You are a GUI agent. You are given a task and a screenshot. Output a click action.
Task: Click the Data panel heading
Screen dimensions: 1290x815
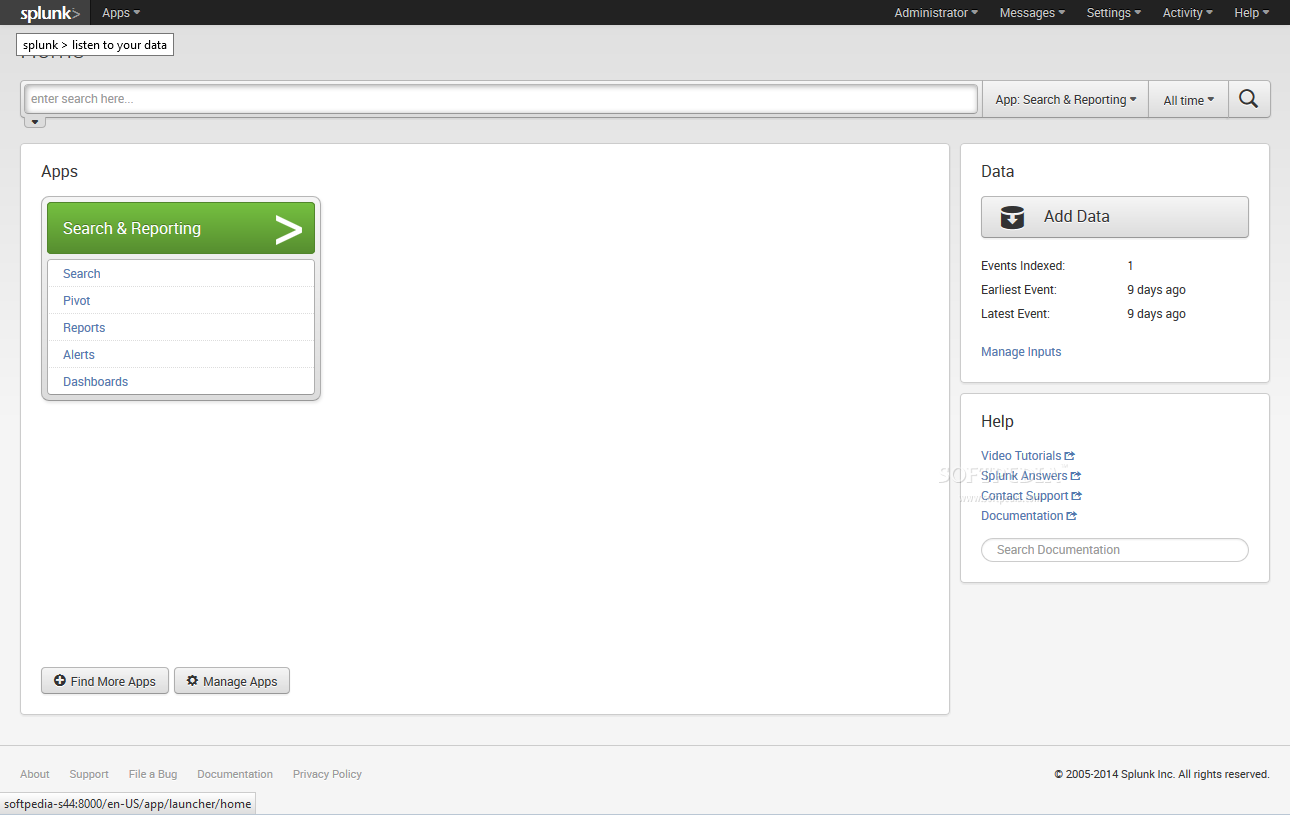click(x=998, y=172)
